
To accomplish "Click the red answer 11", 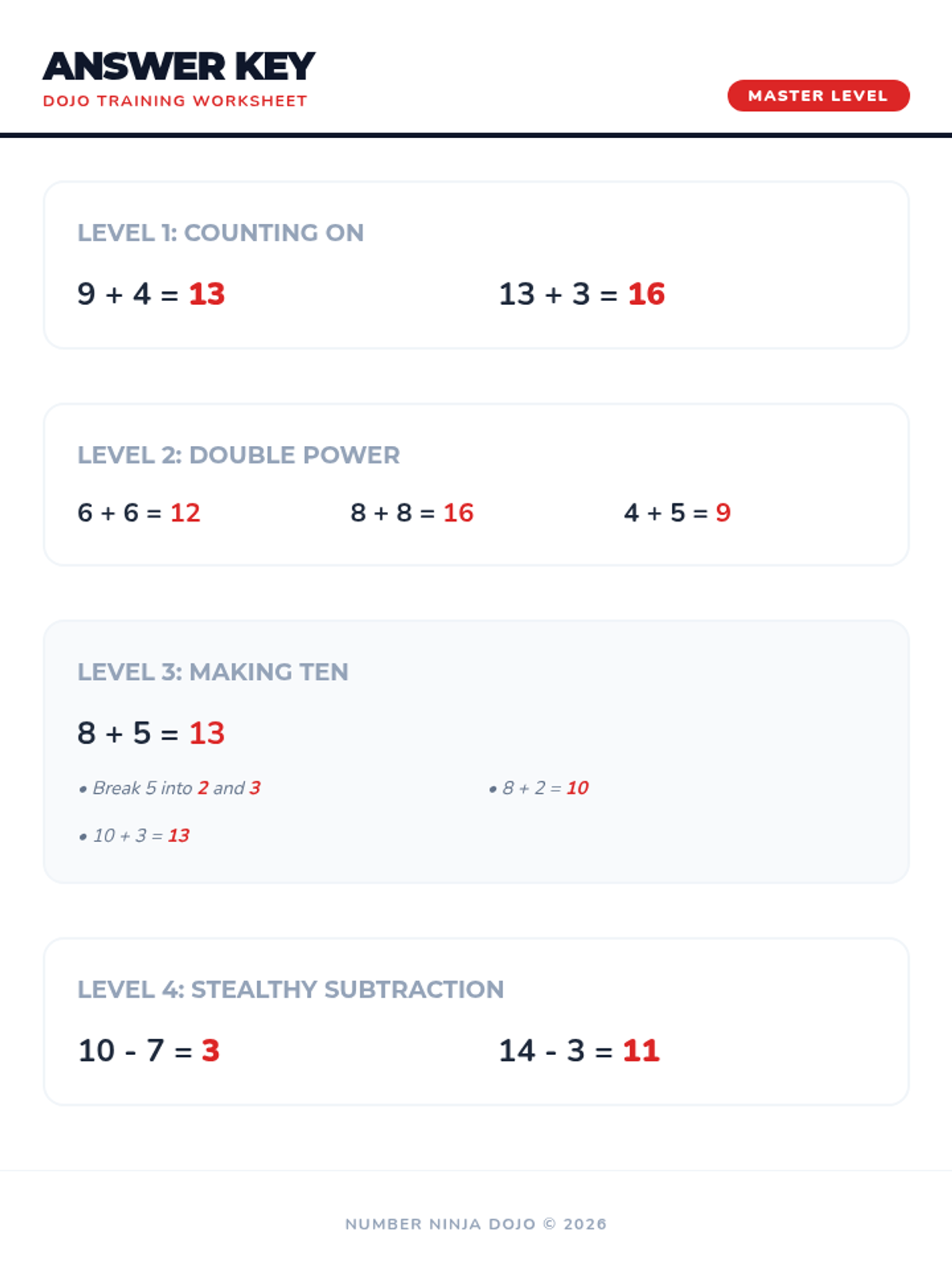I will 641,1050.
